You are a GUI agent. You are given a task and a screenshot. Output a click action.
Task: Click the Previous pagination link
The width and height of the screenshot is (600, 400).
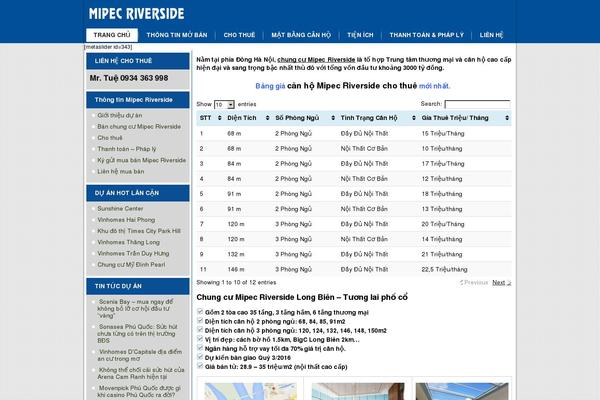point(474,282)
